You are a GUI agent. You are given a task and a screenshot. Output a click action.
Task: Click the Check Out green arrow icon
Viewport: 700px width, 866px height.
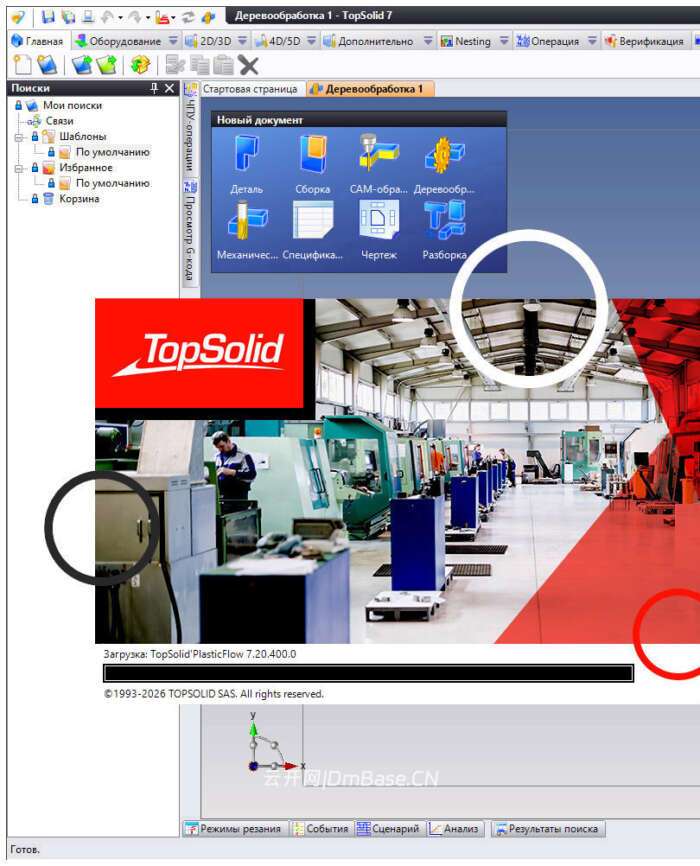[x=107, y=65]
